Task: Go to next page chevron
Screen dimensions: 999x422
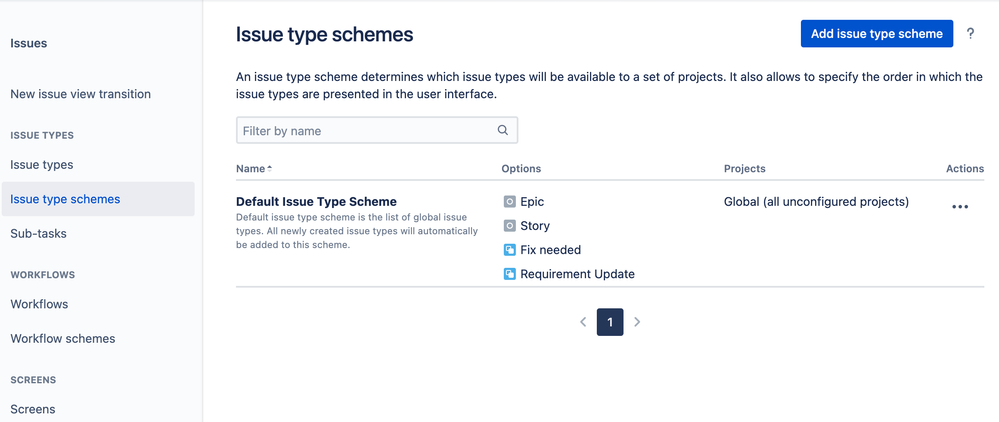Action: coord(637,322)
